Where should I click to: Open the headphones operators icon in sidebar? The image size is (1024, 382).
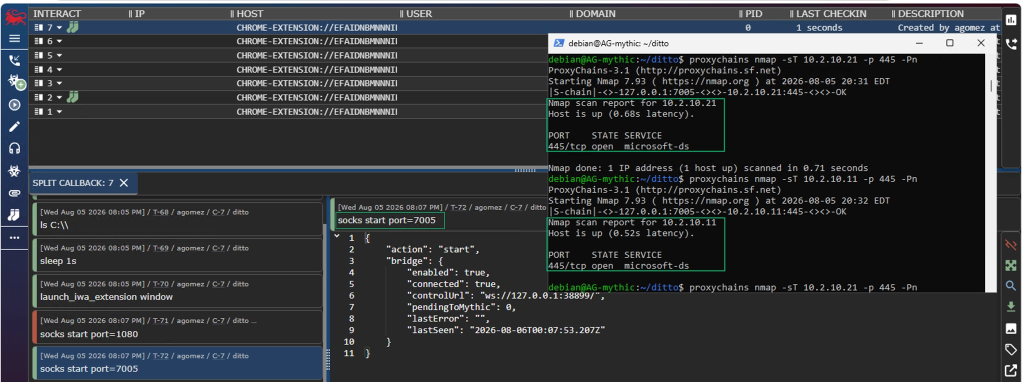[14, 149]
